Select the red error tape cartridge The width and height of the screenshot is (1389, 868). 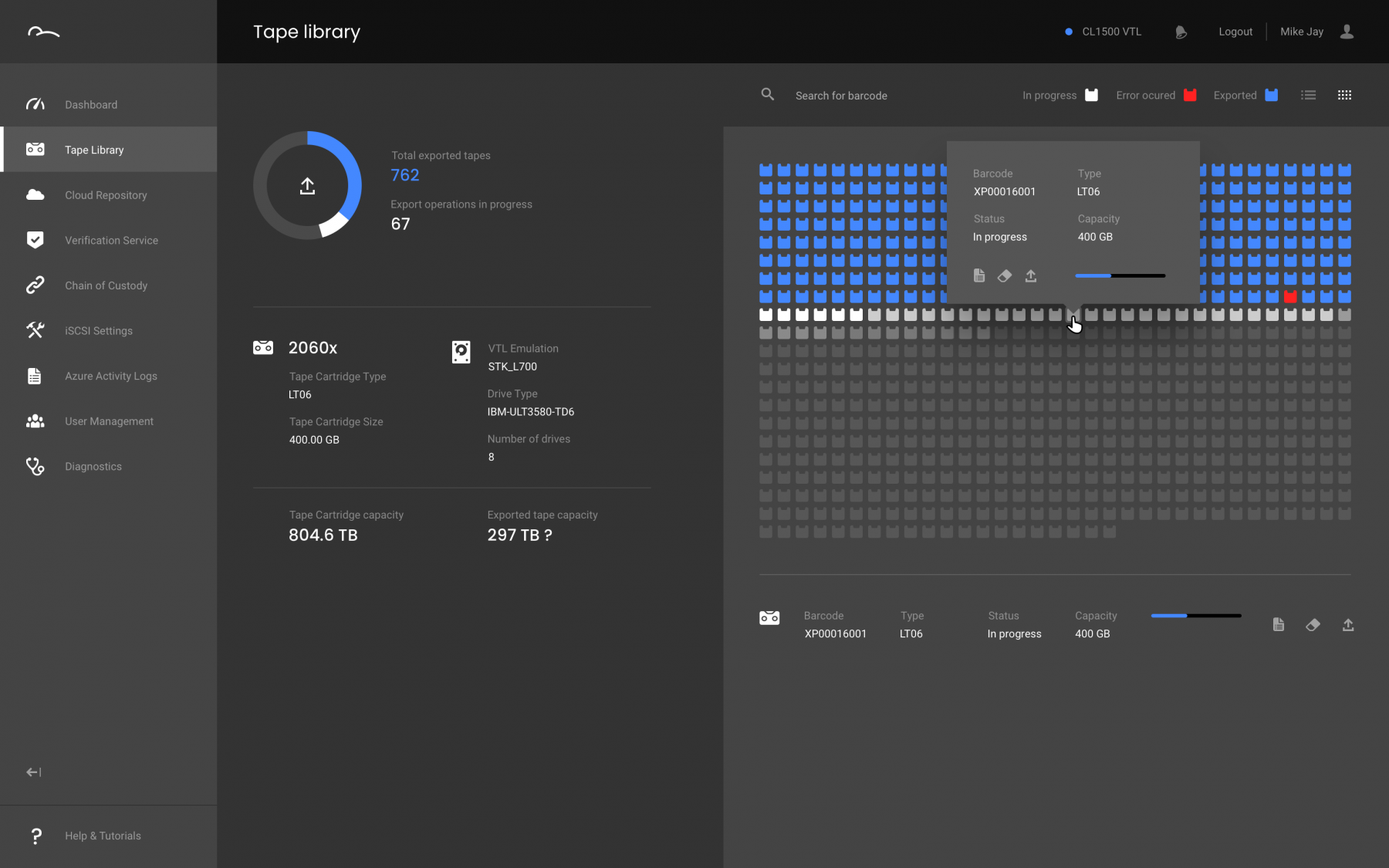coord(1290,296)
